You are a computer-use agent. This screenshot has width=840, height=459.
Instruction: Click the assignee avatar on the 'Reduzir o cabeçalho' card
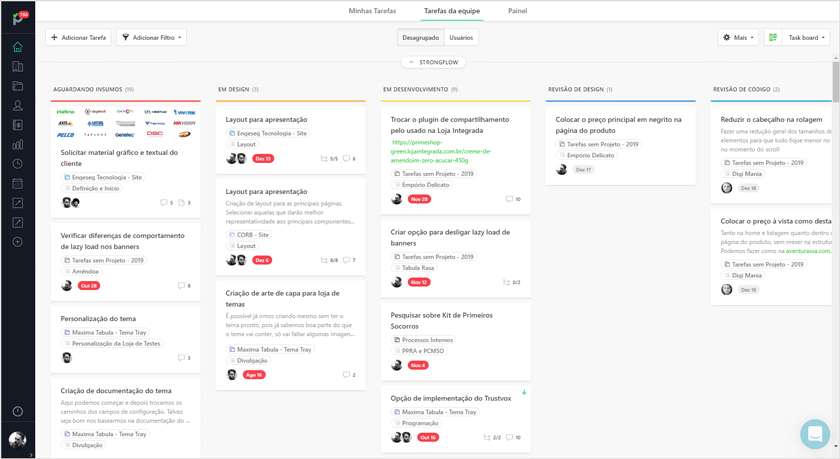pos(726,188)
